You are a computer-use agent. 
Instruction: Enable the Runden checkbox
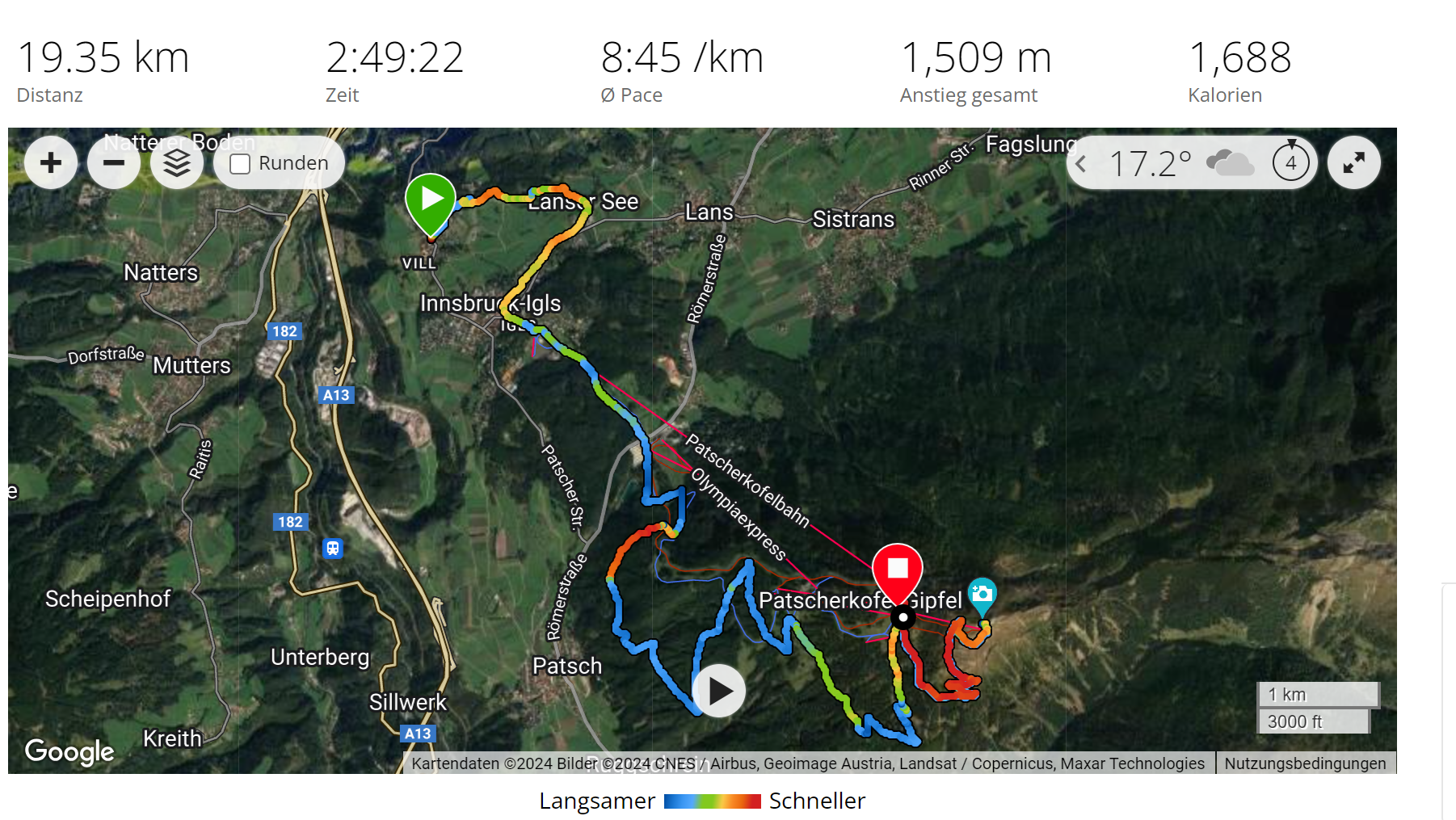click(x=240, y=164)
